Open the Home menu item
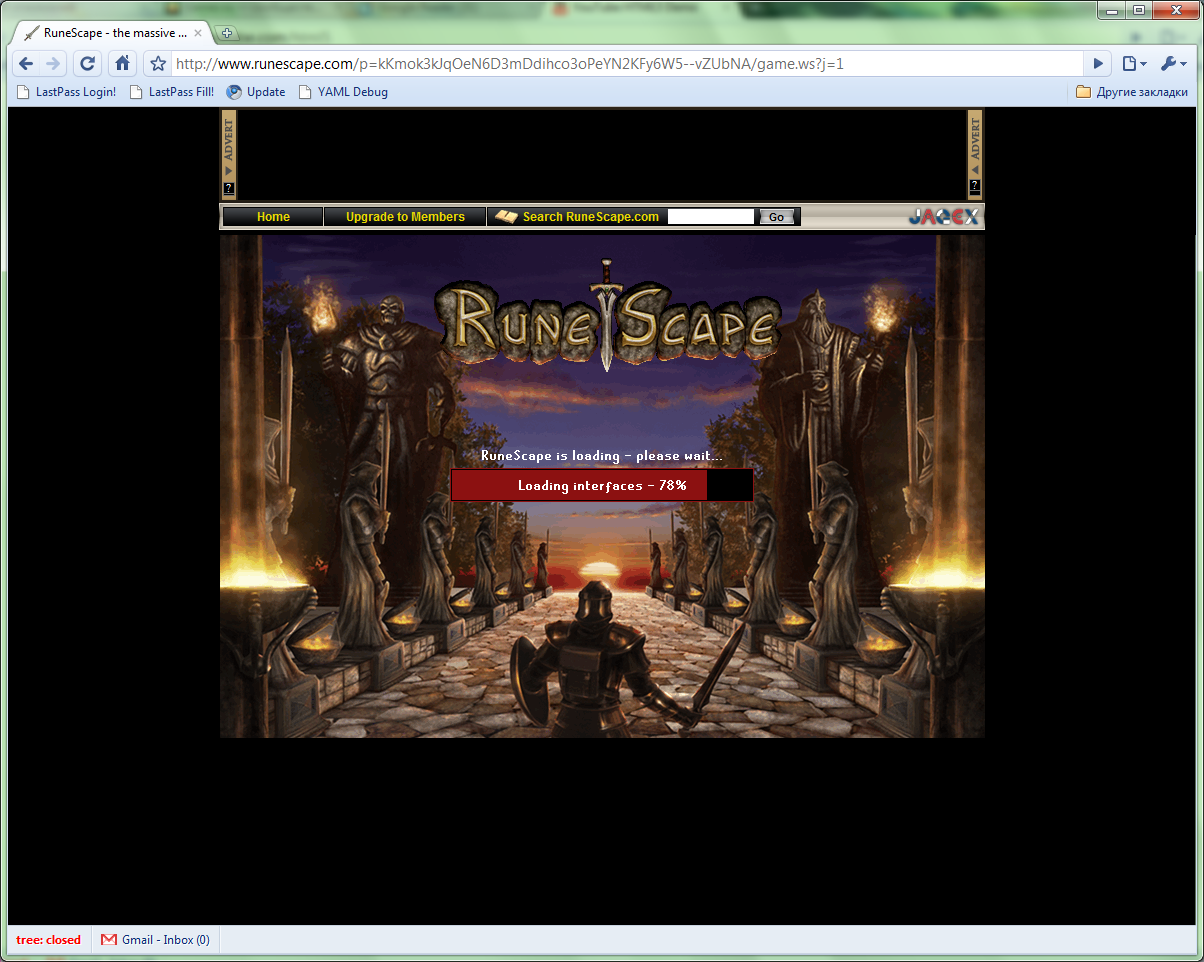The width and height of the screenshot is (1204, 962). [273, 217]
